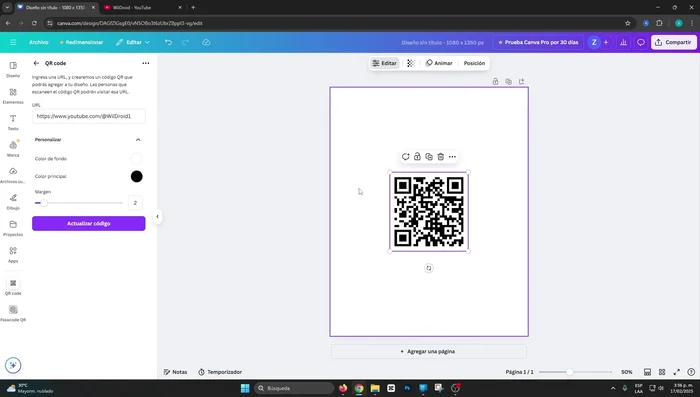Lock the page using the page lock icon

[x=495, y=81]
